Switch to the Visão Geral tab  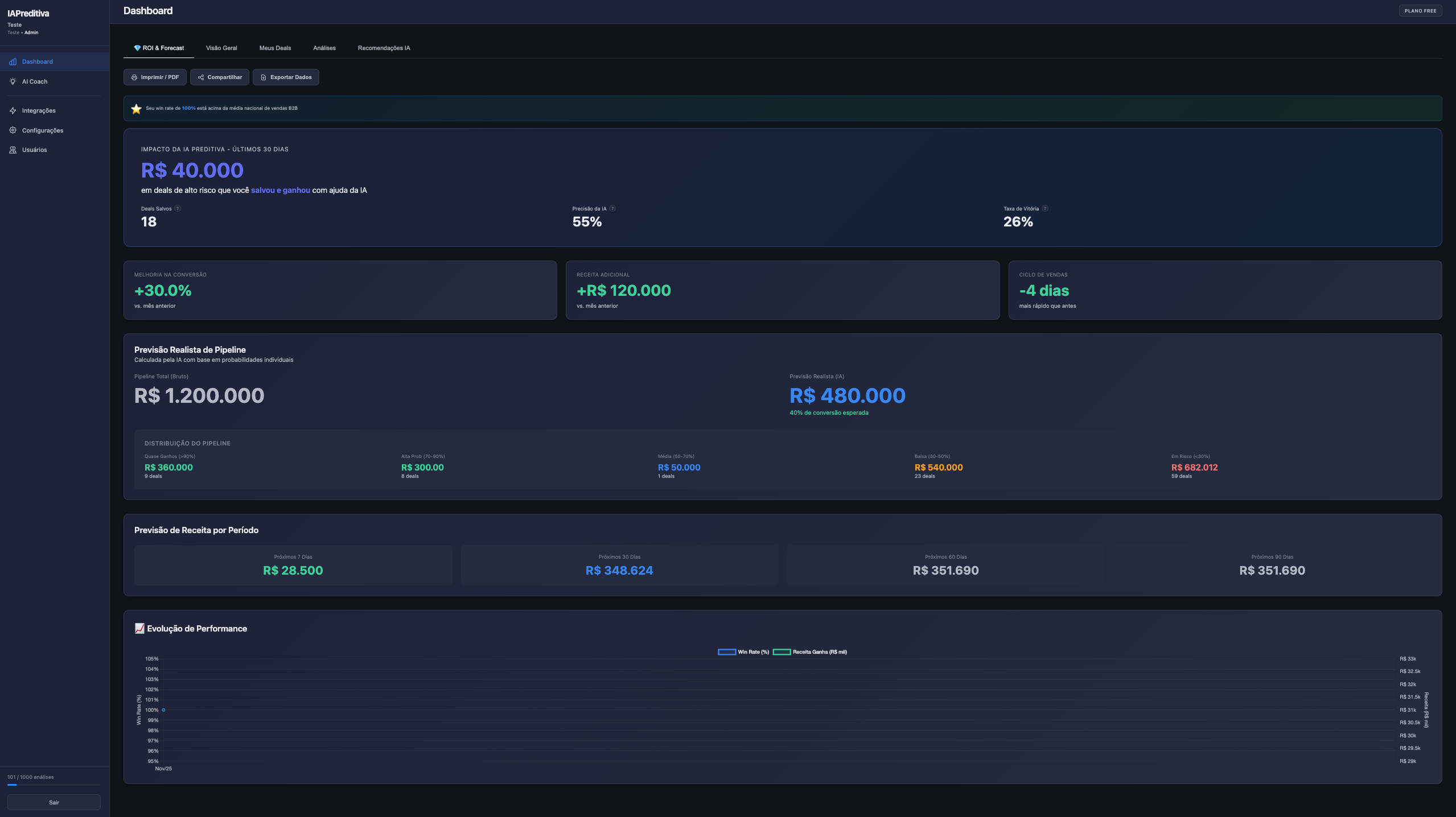tap(221, 48)
